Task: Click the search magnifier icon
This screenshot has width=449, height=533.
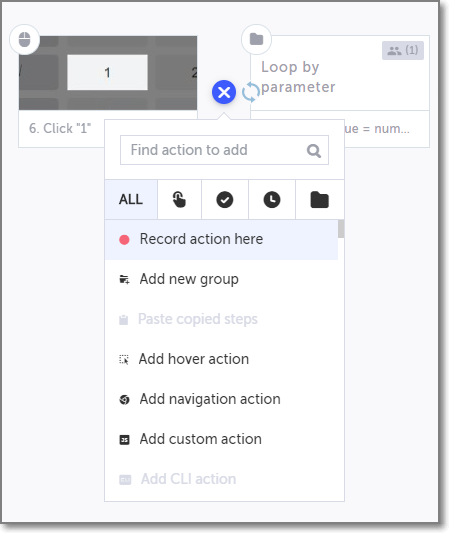Action: click(x=314, y=151)
